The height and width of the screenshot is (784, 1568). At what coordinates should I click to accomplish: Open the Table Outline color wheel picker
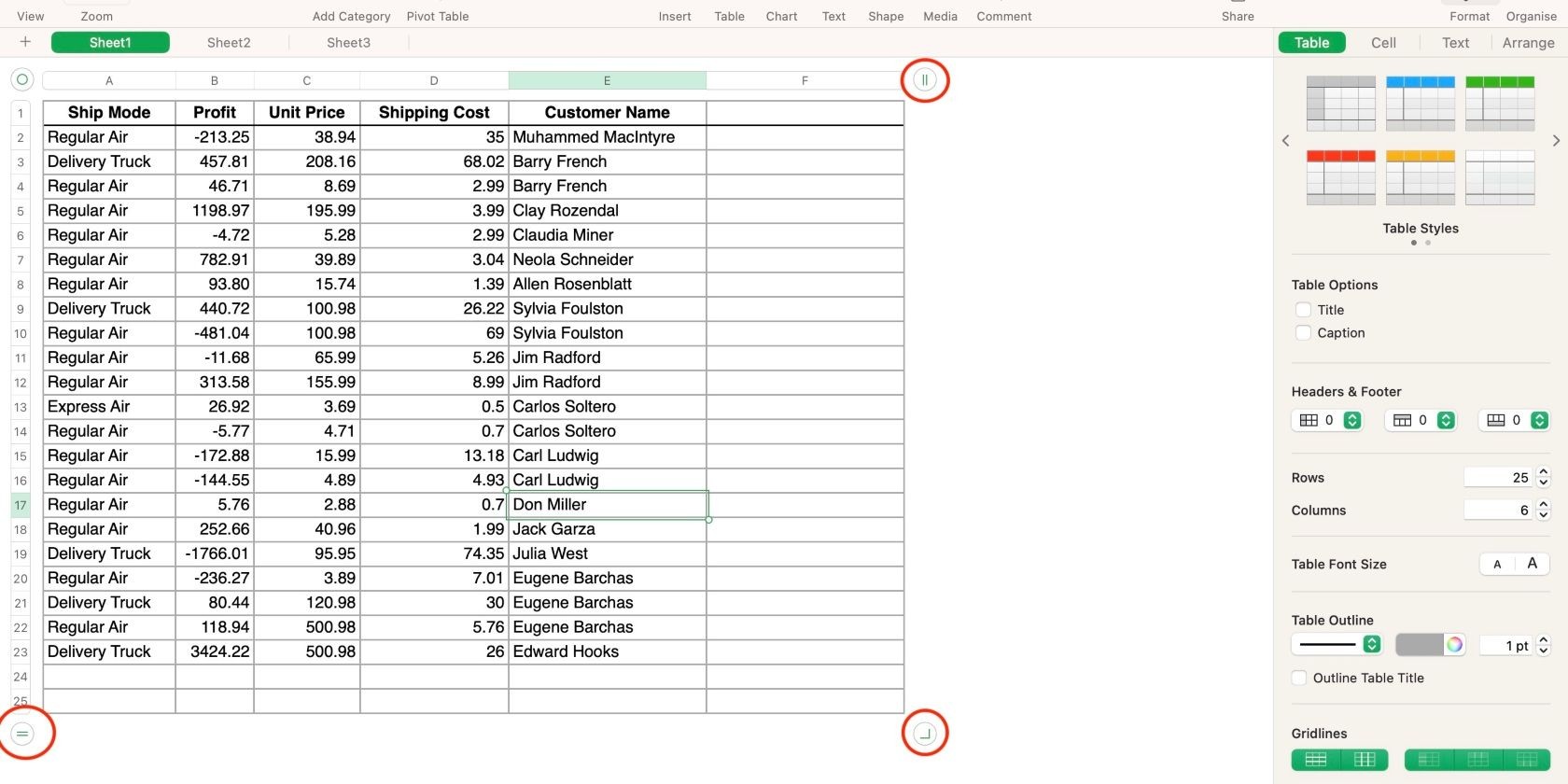1454,645
